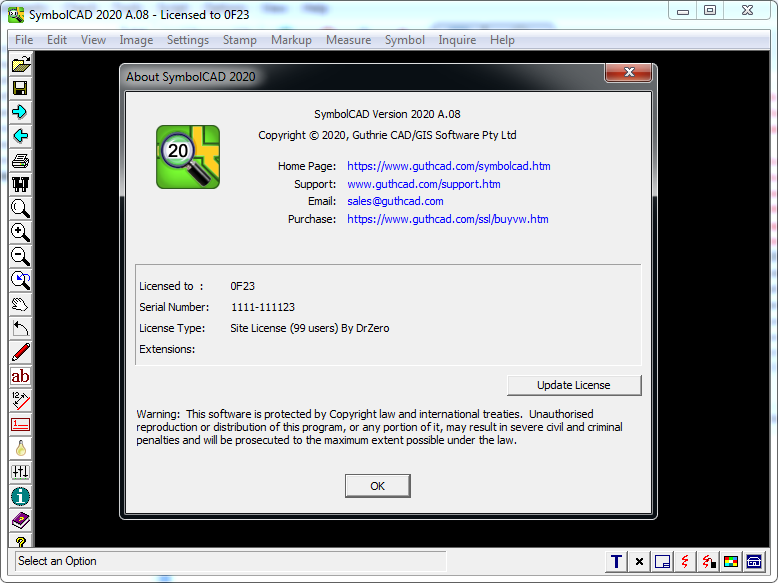Open the View menu
Viewport: 778px width, 583px height.
(x=93, y=40)
